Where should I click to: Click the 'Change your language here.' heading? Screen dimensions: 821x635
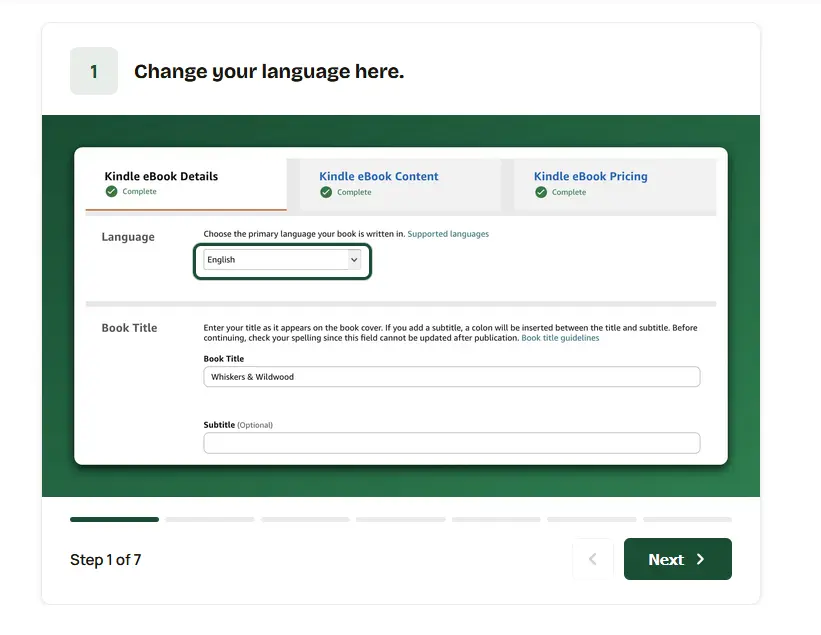click(x=269, y=71)
